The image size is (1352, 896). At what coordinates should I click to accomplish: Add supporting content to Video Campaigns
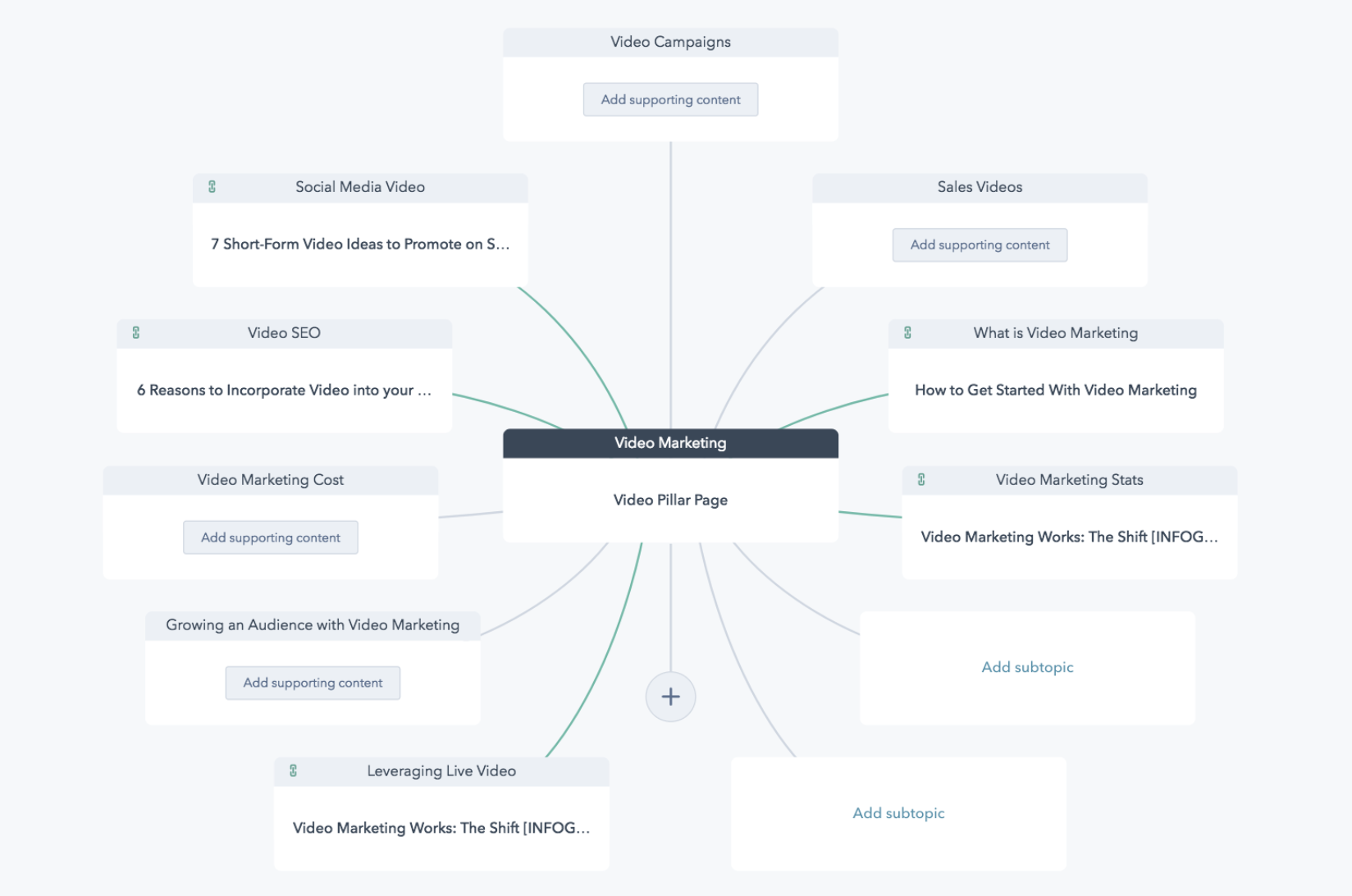point(670,100)
